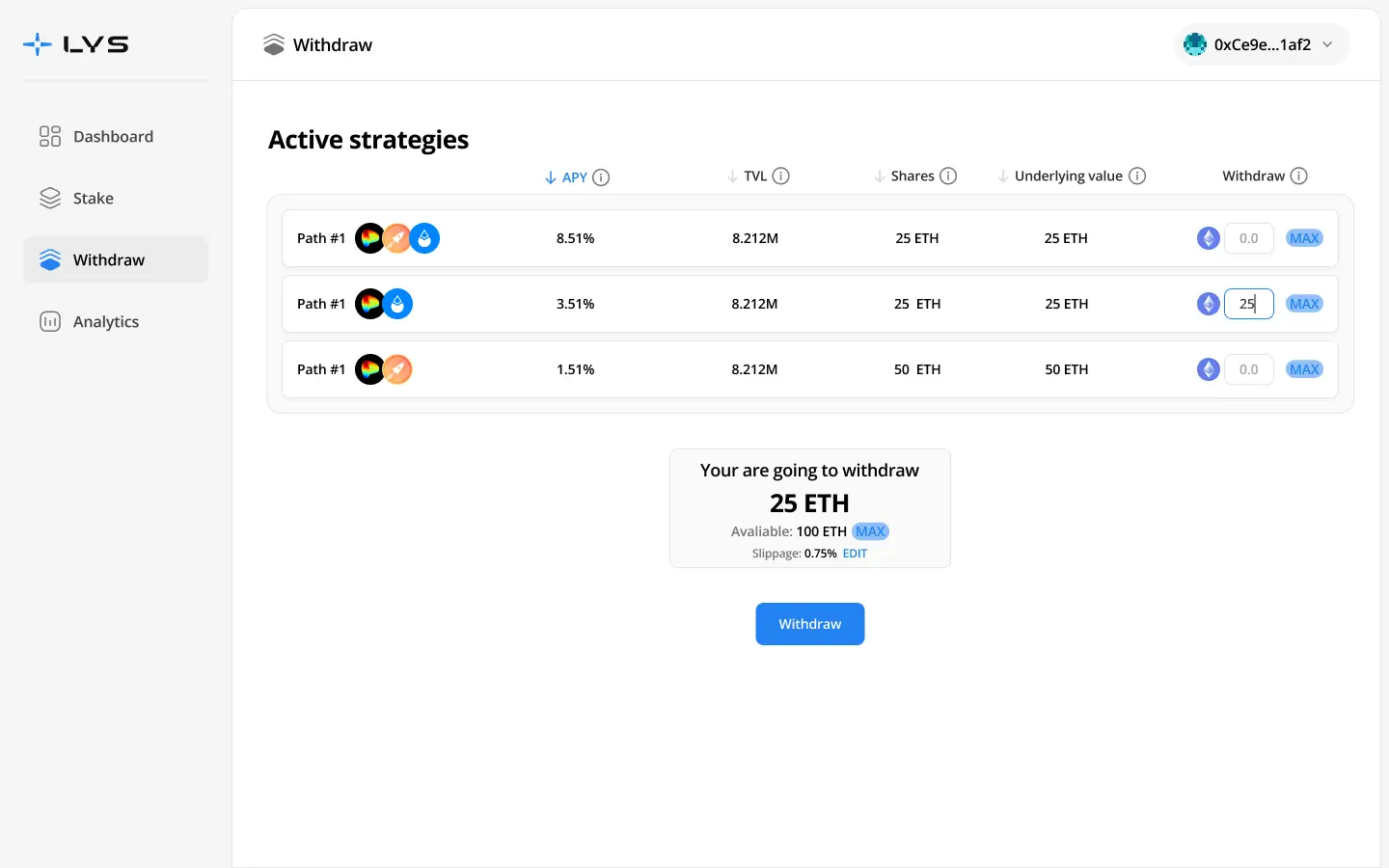Click the TVL info icon
Viewport: 1389px width, 868px height.
[x=781, y=176]
